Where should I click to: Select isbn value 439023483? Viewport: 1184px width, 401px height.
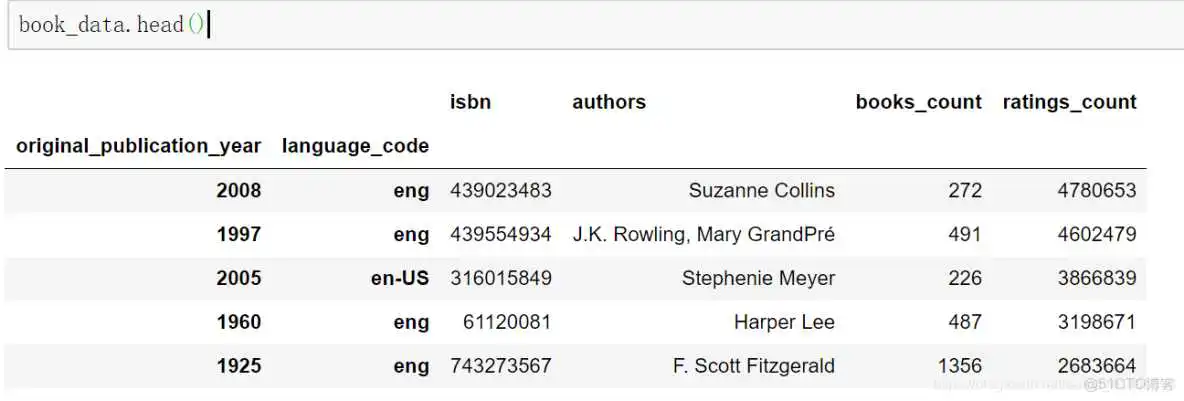[x=500, y=191]
